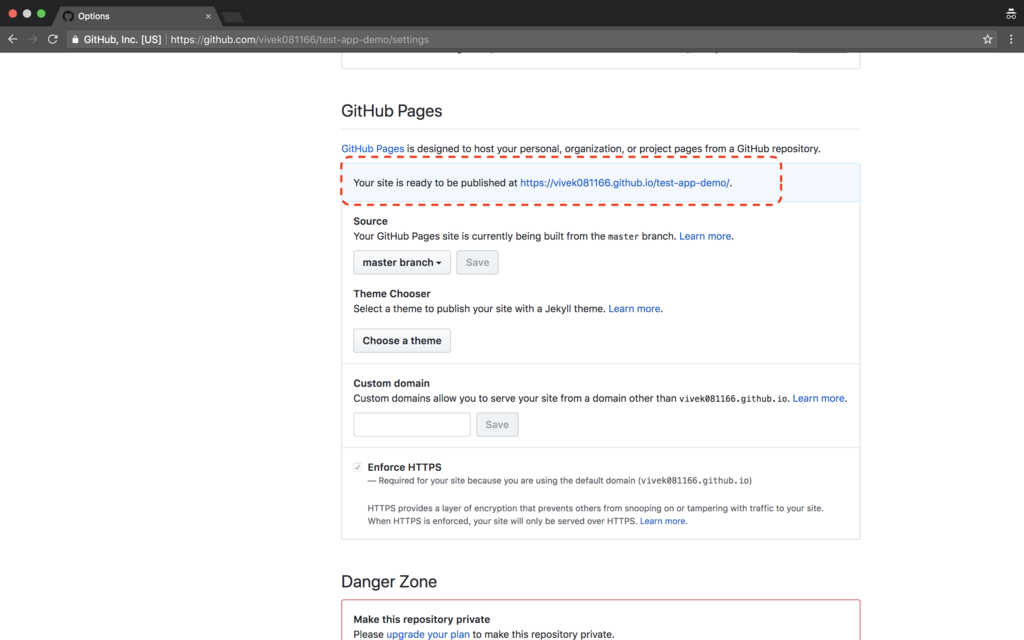Click the Theme Chooser heading
1024x640 pixels.
pyautogui.click(x=392, y=294)
